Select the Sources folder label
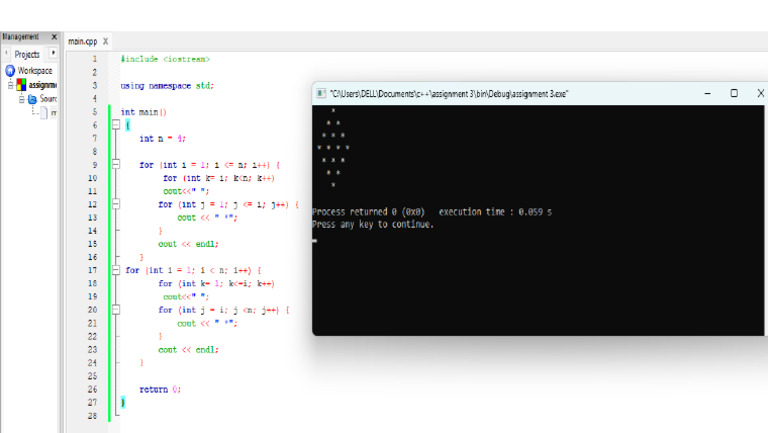The width and height of the screenshot is (768, 433). [48, 99]
